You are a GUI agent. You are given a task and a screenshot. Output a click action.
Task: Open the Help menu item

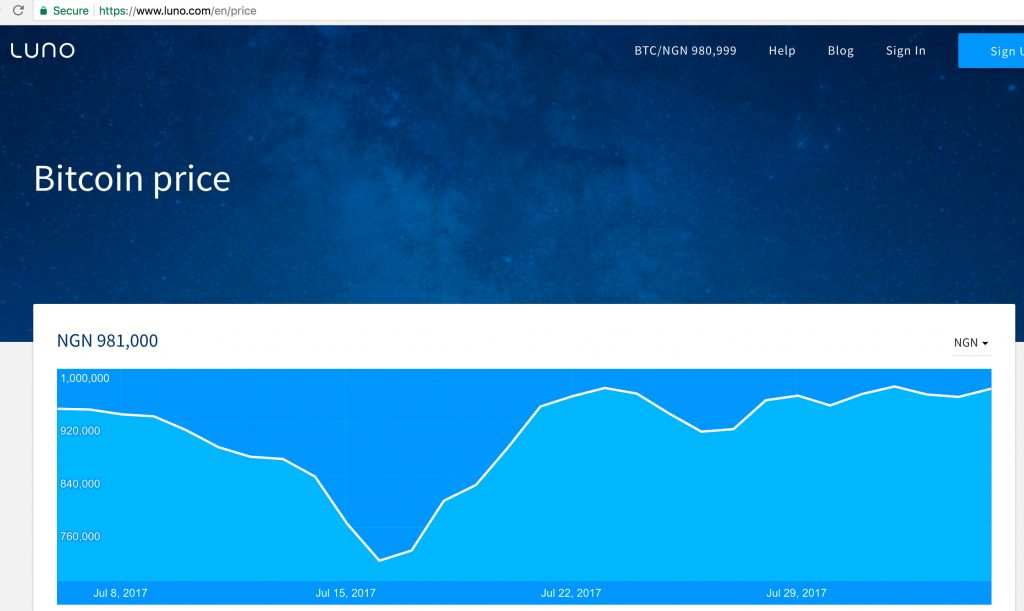point(782,50)
